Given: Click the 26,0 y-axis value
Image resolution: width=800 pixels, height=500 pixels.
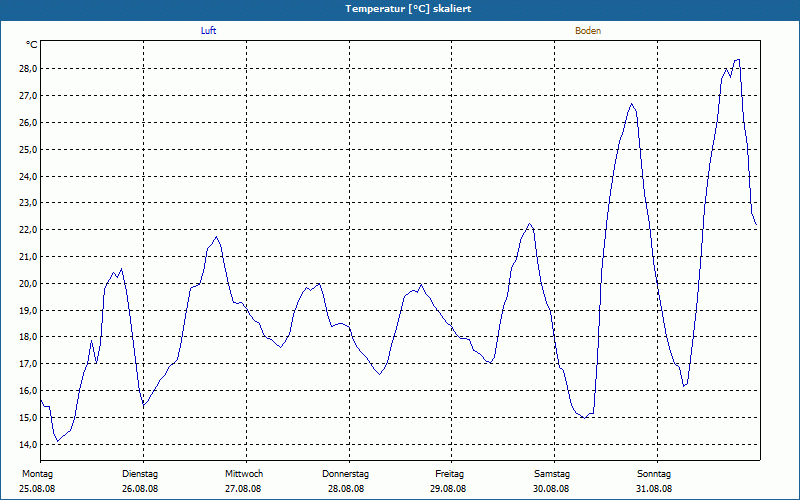Looking at the screenshot, I should (x=29, y=123).
